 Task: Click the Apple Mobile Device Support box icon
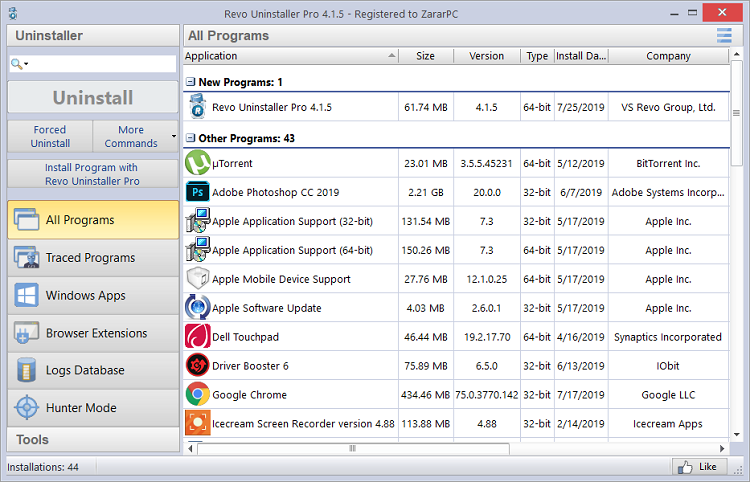(x=198, y=279)
